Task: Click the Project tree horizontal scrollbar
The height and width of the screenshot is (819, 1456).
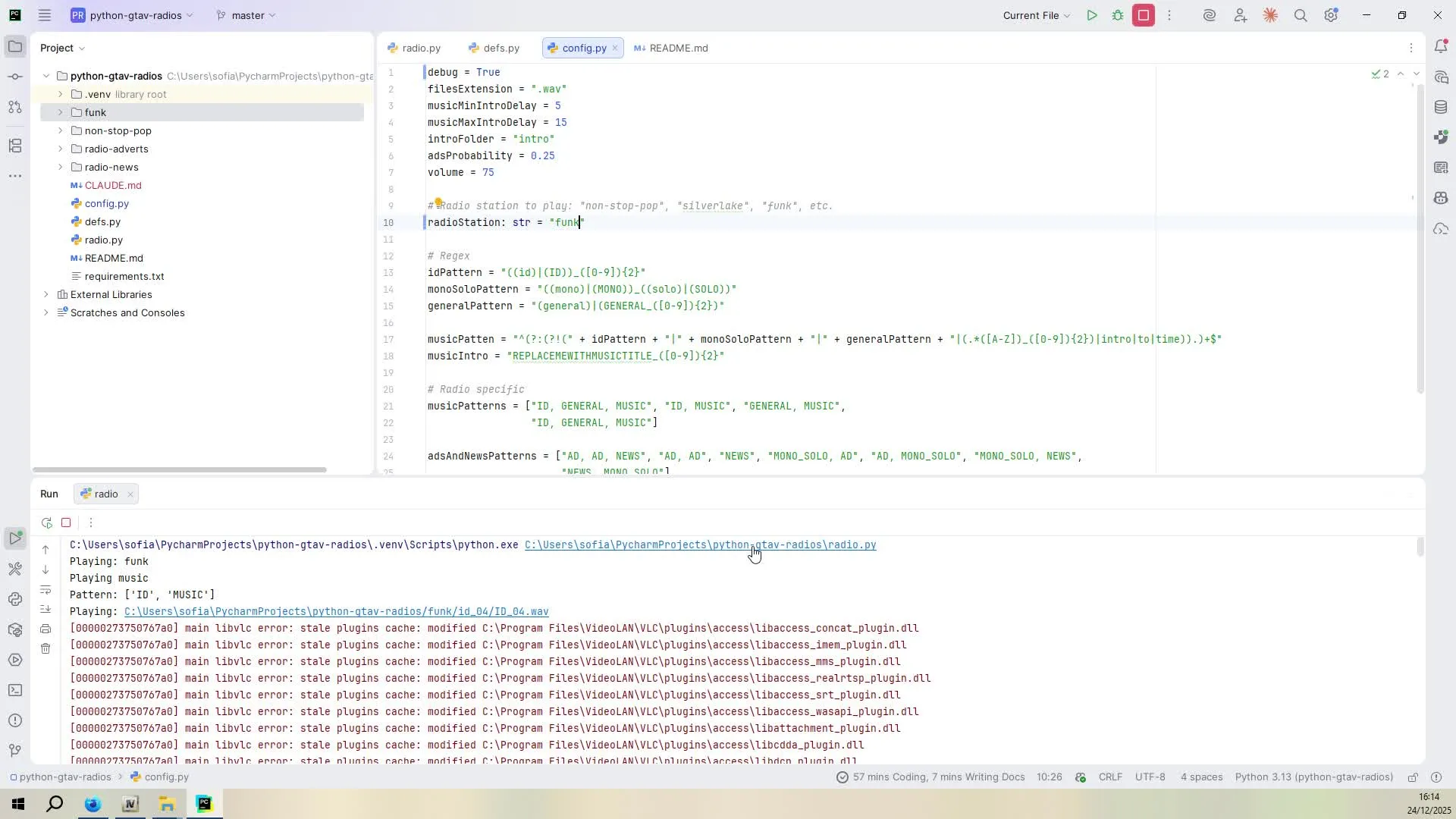Action: [x=180, y=470]
